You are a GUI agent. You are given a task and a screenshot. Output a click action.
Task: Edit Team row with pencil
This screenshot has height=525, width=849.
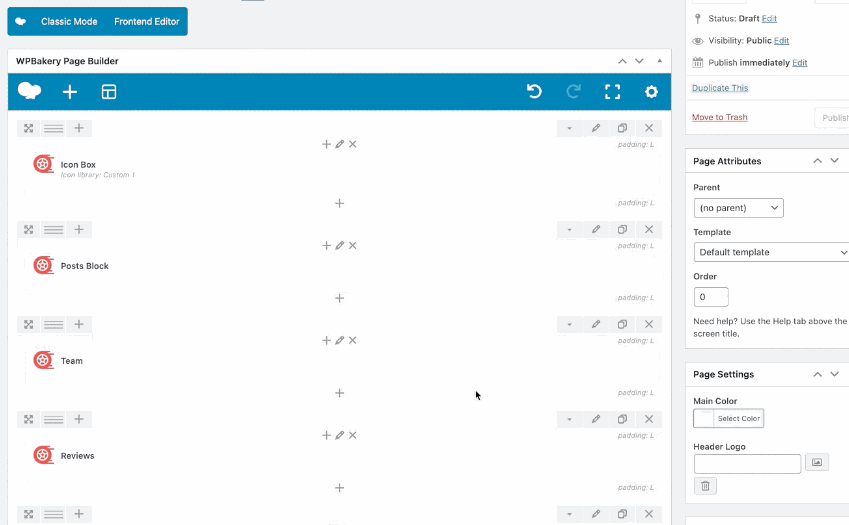596,324
